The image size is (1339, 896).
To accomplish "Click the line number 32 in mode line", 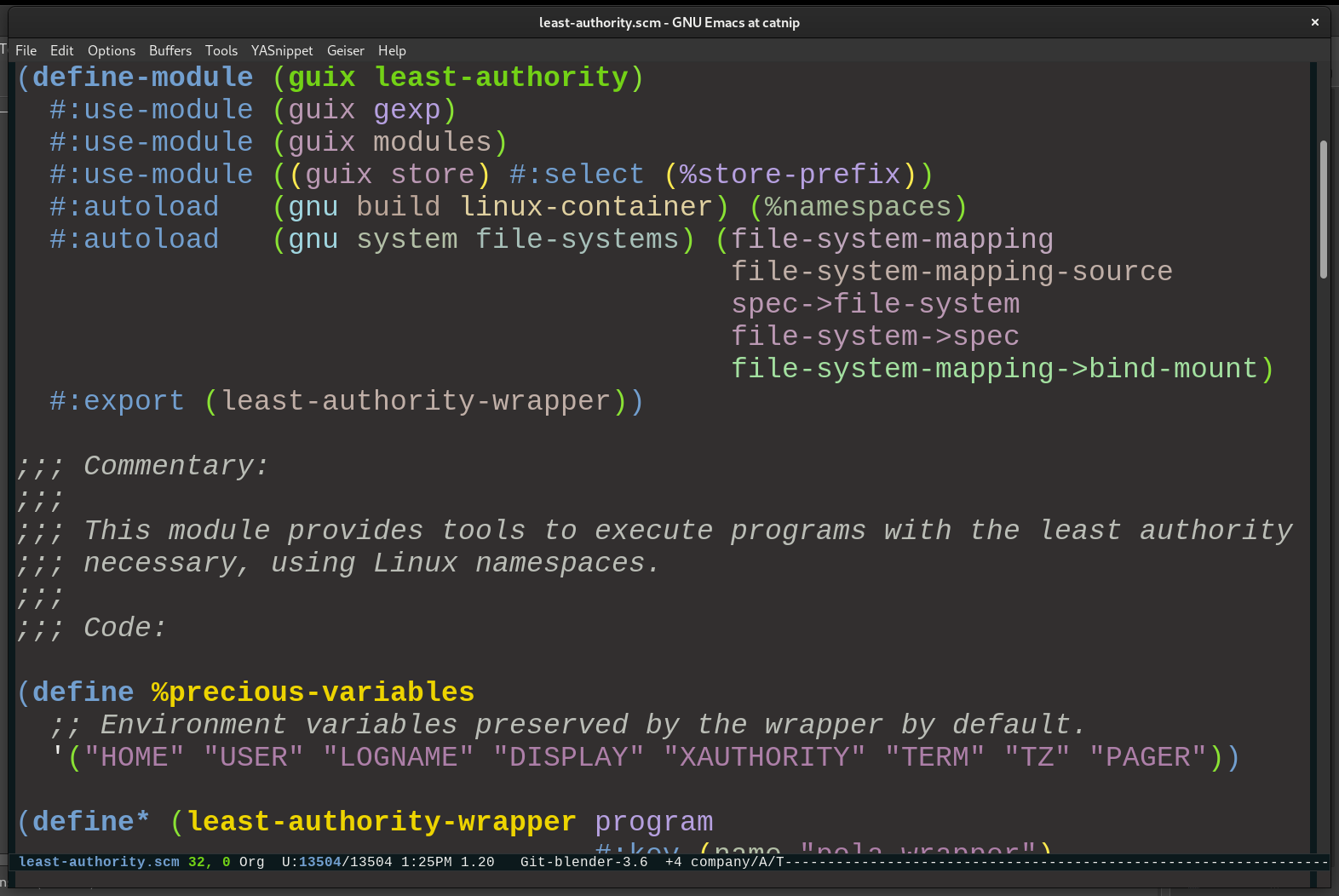I will click(197, 862).
